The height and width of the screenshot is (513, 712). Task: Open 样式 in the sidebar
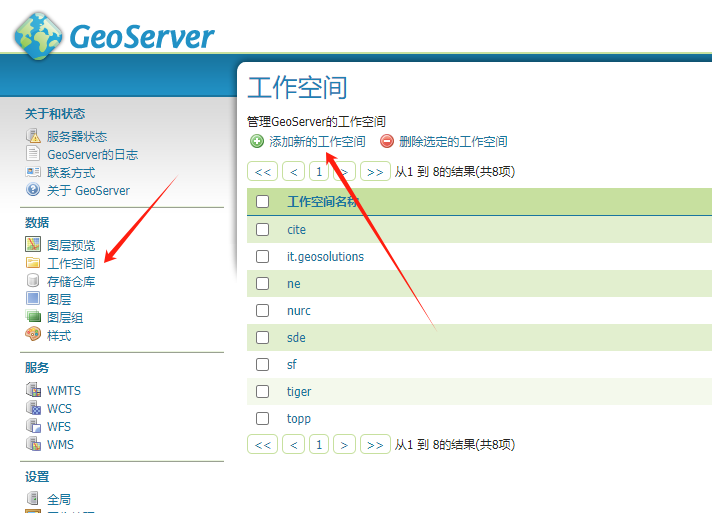point(59,336)
